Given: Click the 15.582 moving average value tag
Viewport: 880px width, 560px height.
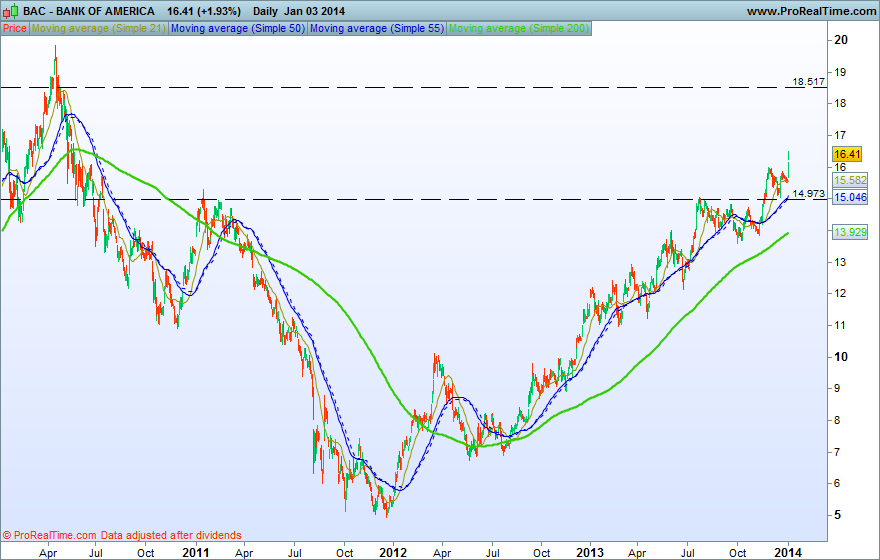Looking at the screenshot, I should 850,180.
